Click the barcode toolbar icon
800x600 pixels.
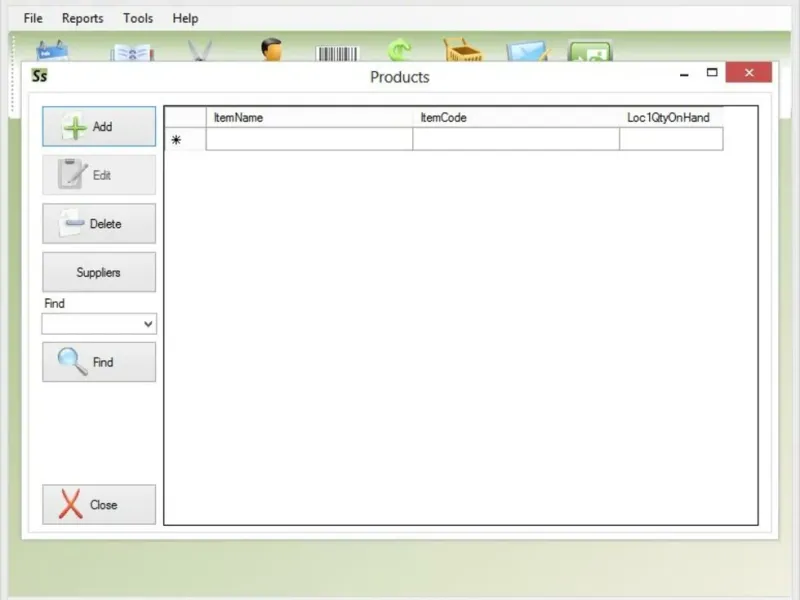click(337, 53)
